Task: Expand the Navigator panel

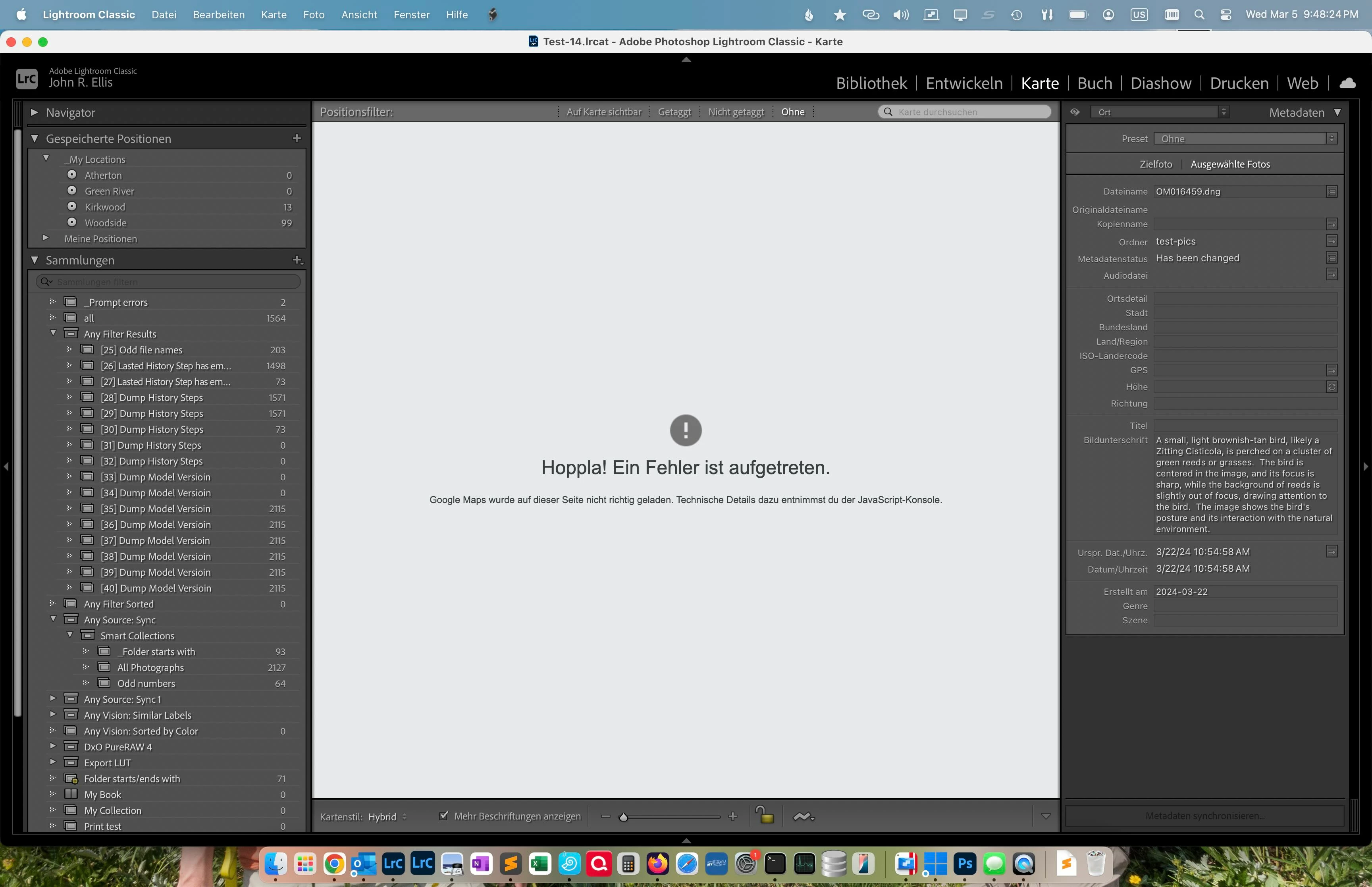Action: [x=34, y=112]
